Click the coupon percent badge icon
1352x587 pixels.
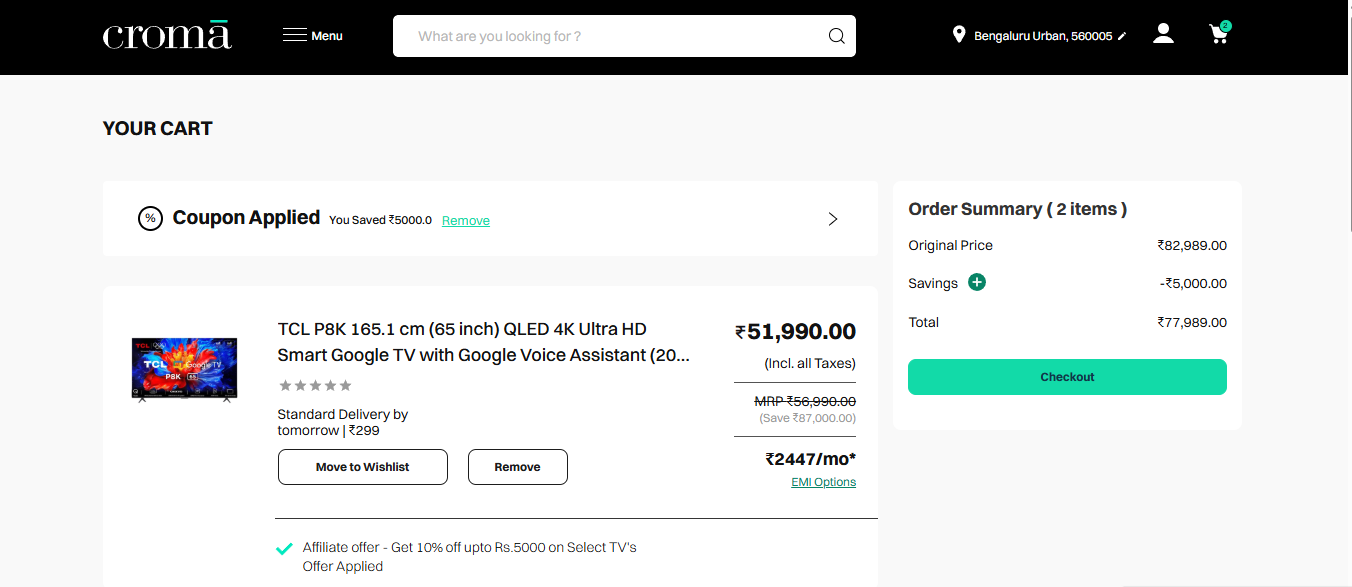pyautogui.click(x=150, y=219)
